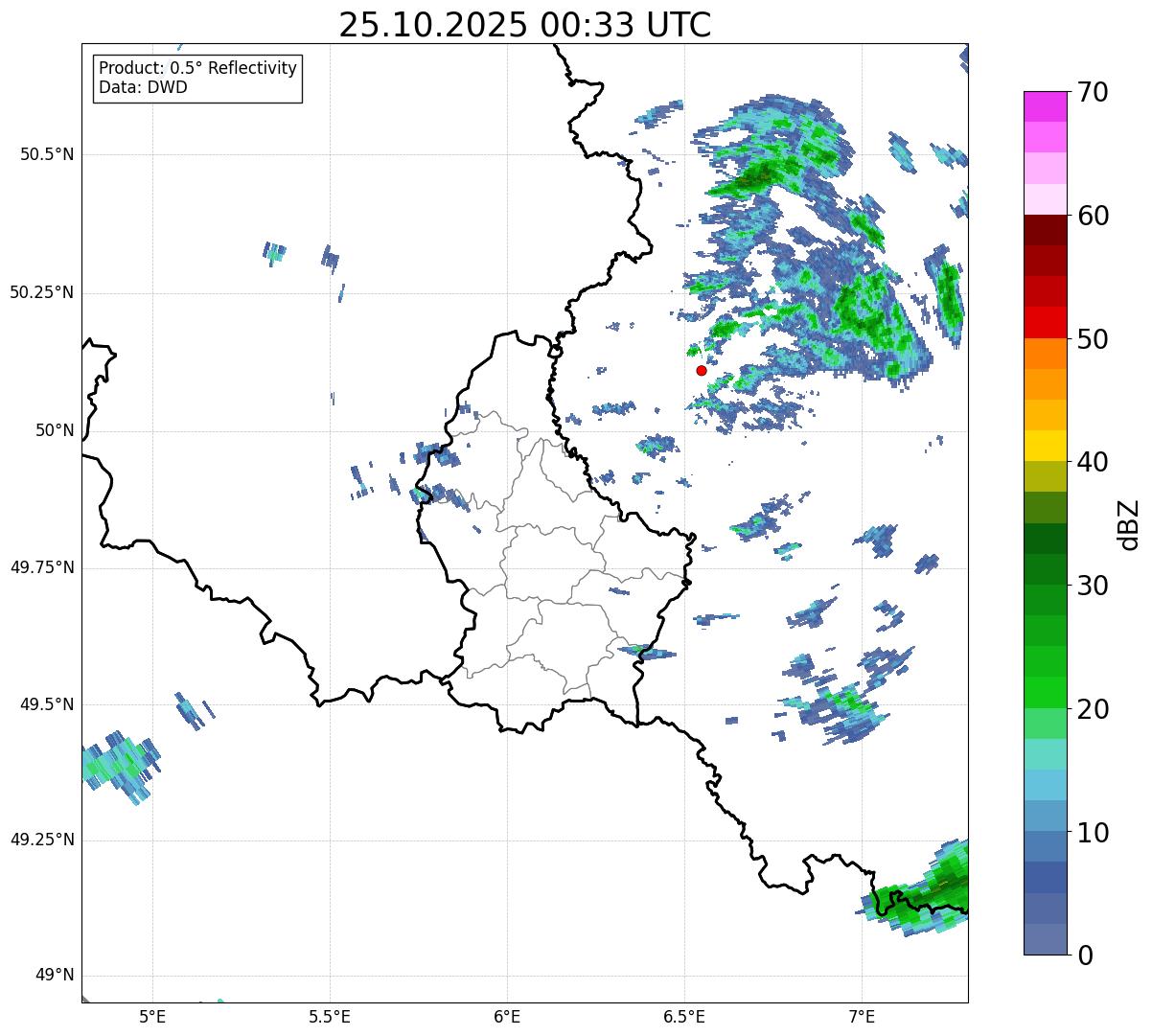Click the 6°E longitude label
The image size is (1152, 1036).
[507, 1016]
